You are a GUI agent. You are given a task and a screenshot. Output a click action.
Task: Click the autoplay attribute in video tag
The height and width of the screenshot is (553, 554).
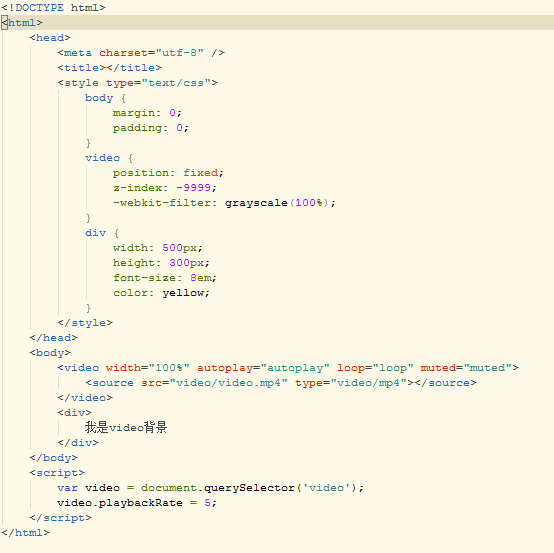pyautogui.click(x=263, y=368)
